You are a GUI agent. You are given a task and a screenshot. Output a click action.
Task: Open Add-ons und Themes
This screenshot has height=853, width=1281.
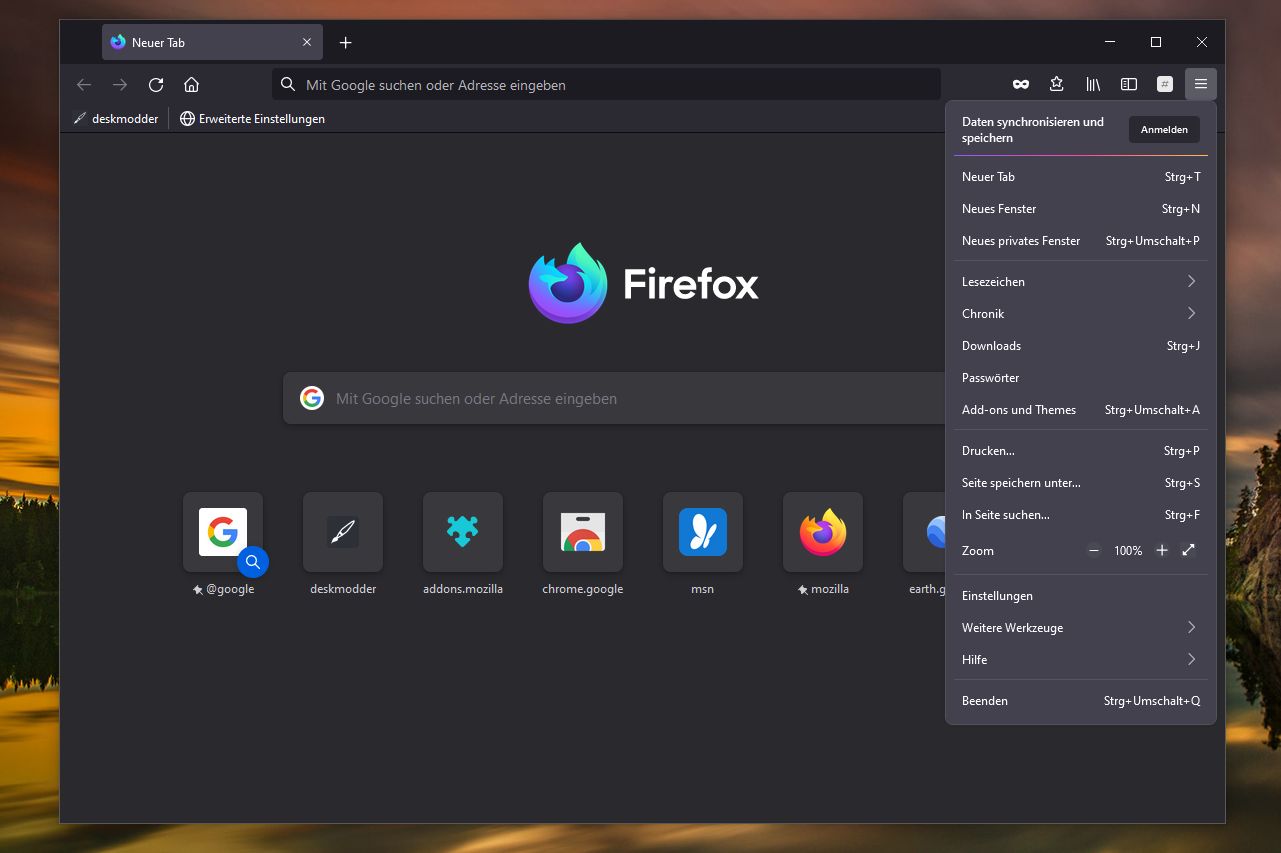click(1081, 410)
